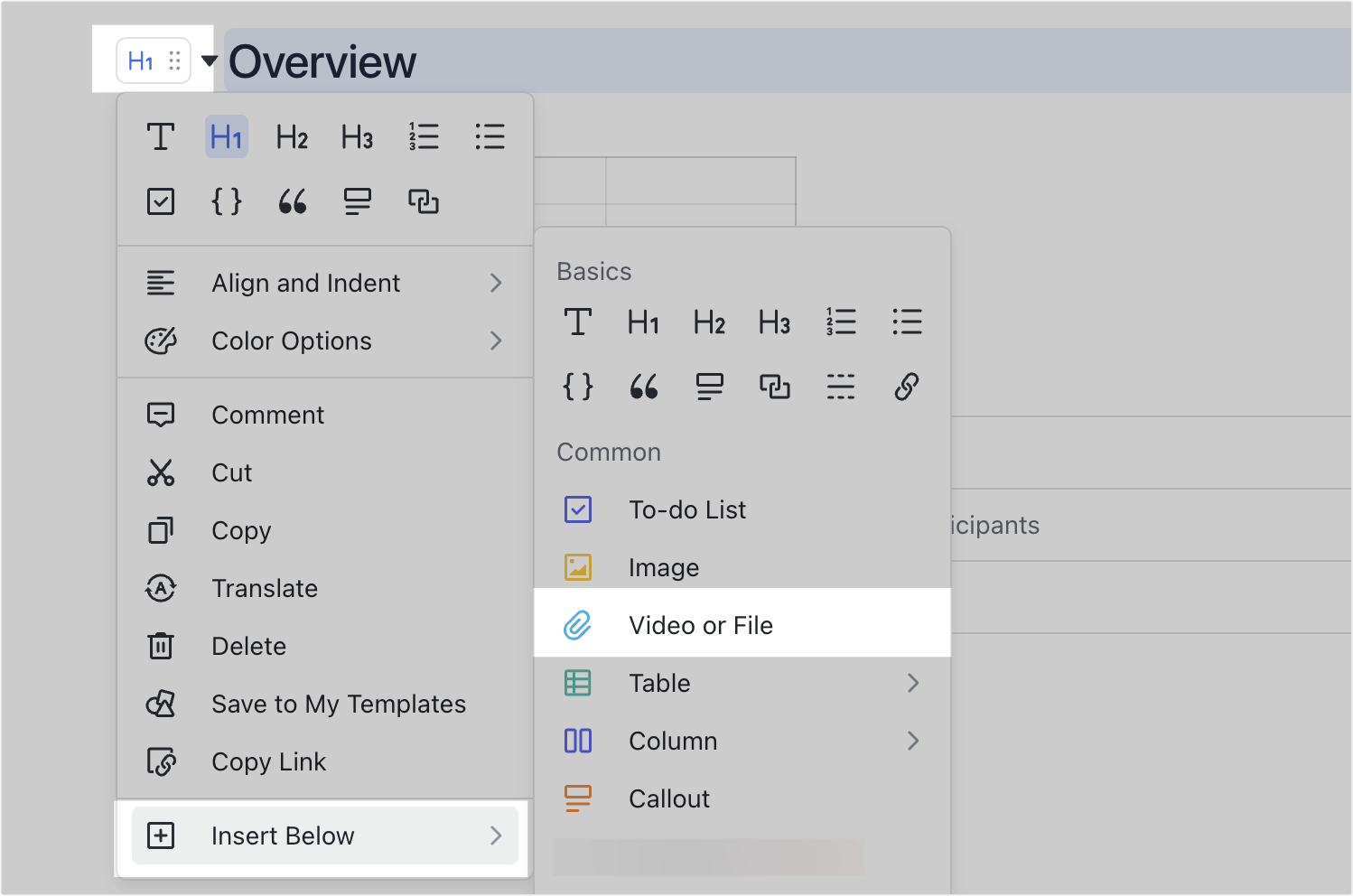Insert divider from Basics section

tap(840, 387)
